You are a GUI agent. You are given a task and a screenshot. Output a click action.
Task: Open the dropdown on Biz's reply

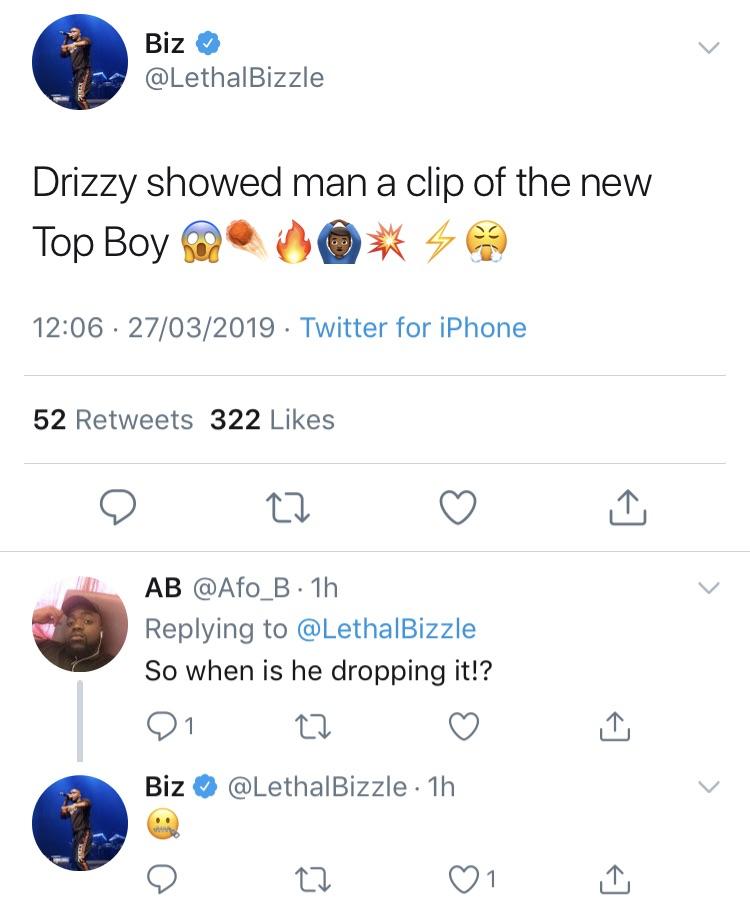[710, 788]
